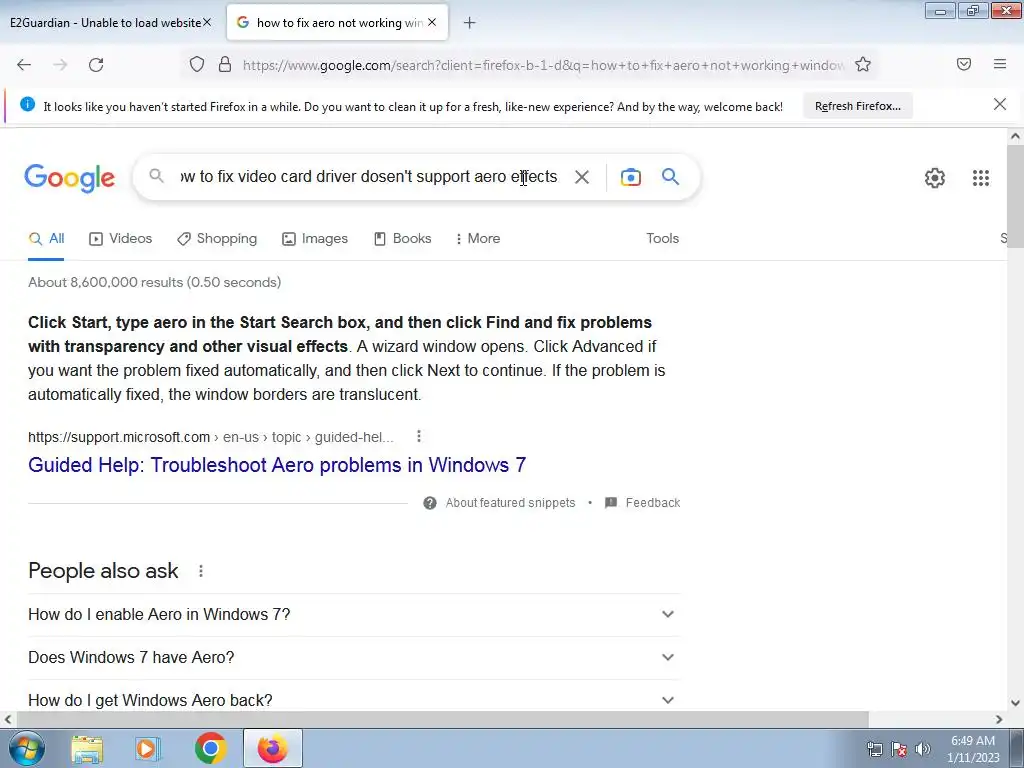Screen dimensions: 1024x768
Task: Open the Windows Start menu
Action: click(27, 748)
